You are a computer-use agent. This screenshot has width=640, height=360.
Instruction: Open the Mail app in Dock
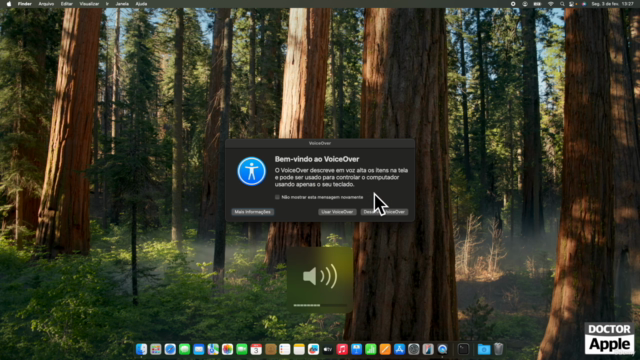point(198,349)
